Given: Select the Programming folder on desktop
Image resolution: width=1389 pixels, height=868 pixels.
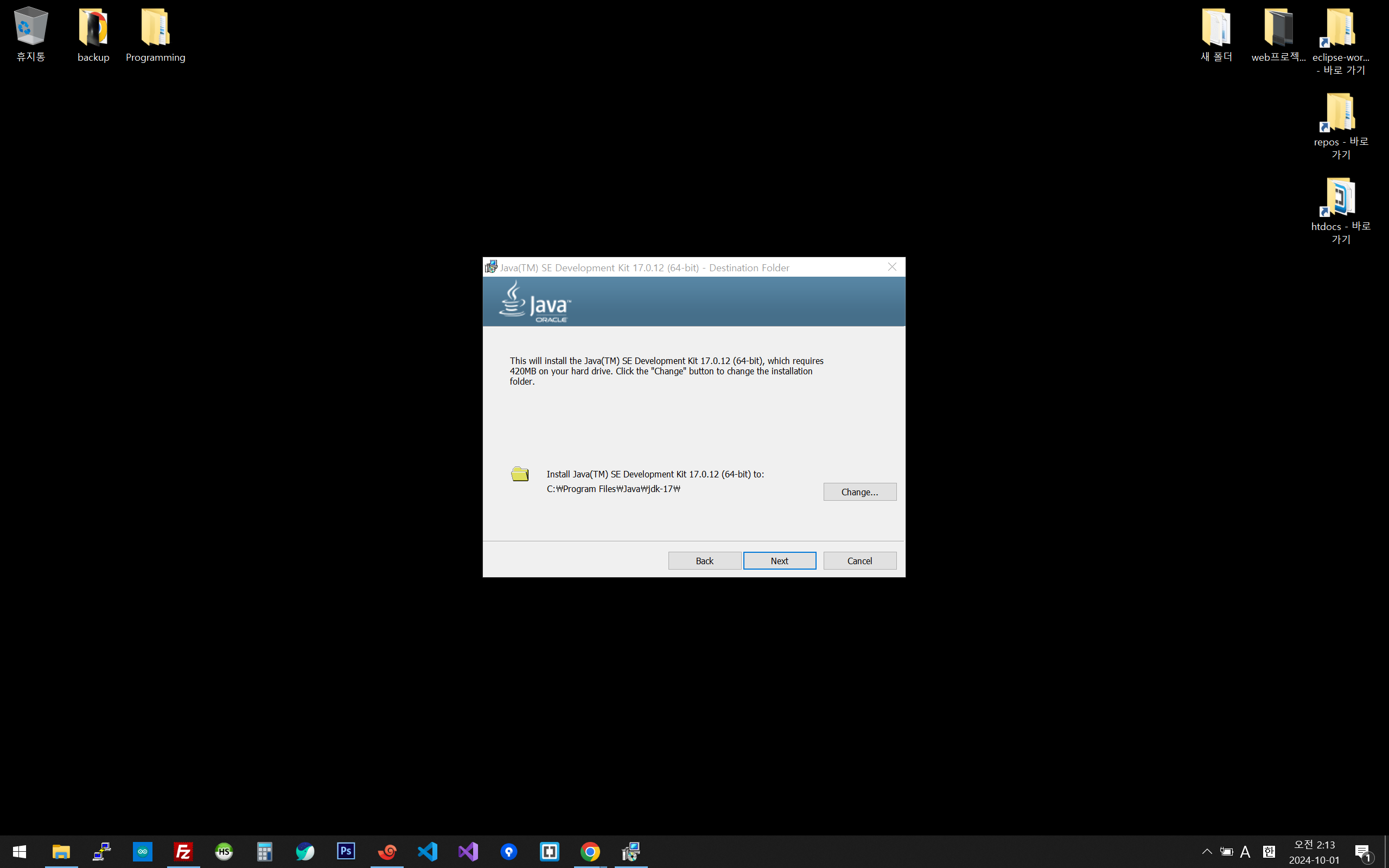Looking at the screenshot, I should pos(155,34).
